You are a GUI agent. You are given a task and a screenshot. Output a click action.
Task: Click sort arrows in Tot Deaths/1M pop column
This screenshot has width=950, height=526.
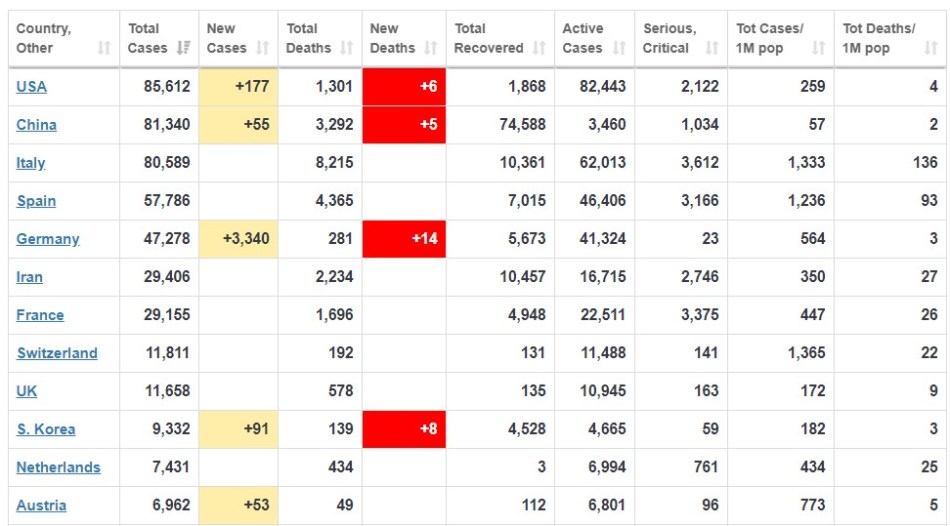click(x=929, y=48)
